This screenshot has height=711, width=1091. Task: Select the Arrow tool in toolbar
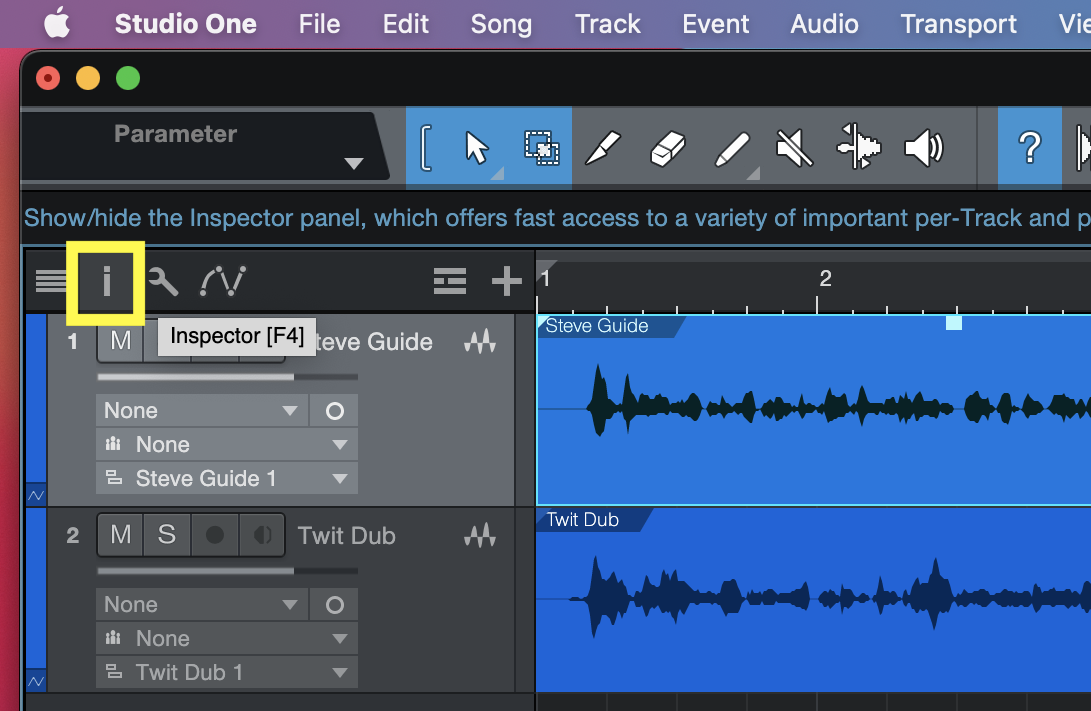click(476, 149)
